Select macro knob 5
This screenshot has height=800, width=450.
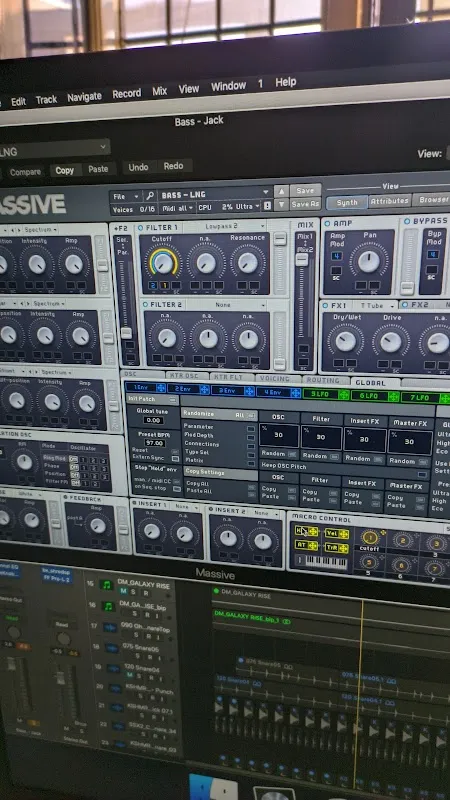pos(369,564)
